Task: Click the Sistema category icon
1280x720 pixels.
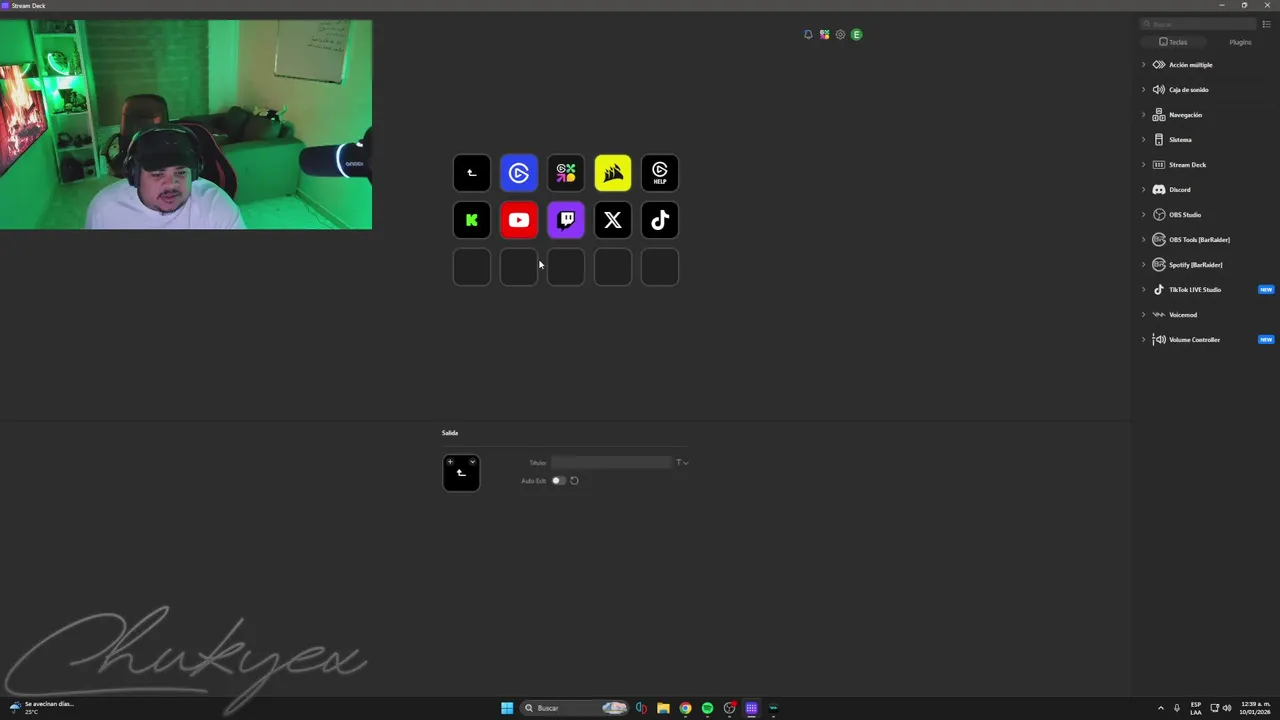Action: pos(1159,139)
